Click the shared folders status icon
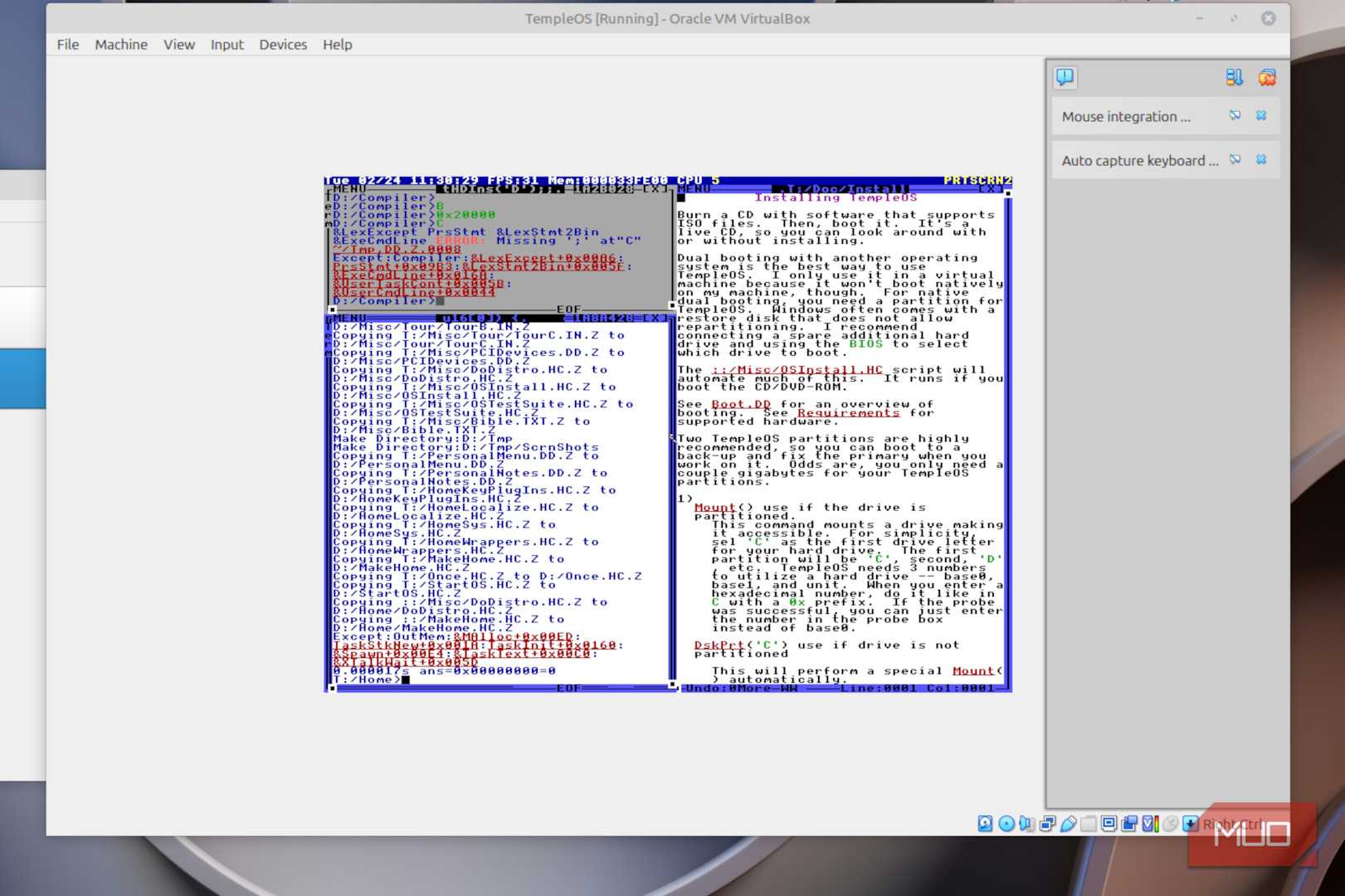This screenshot has width=1345, height=896. [x=1088, y=824]
